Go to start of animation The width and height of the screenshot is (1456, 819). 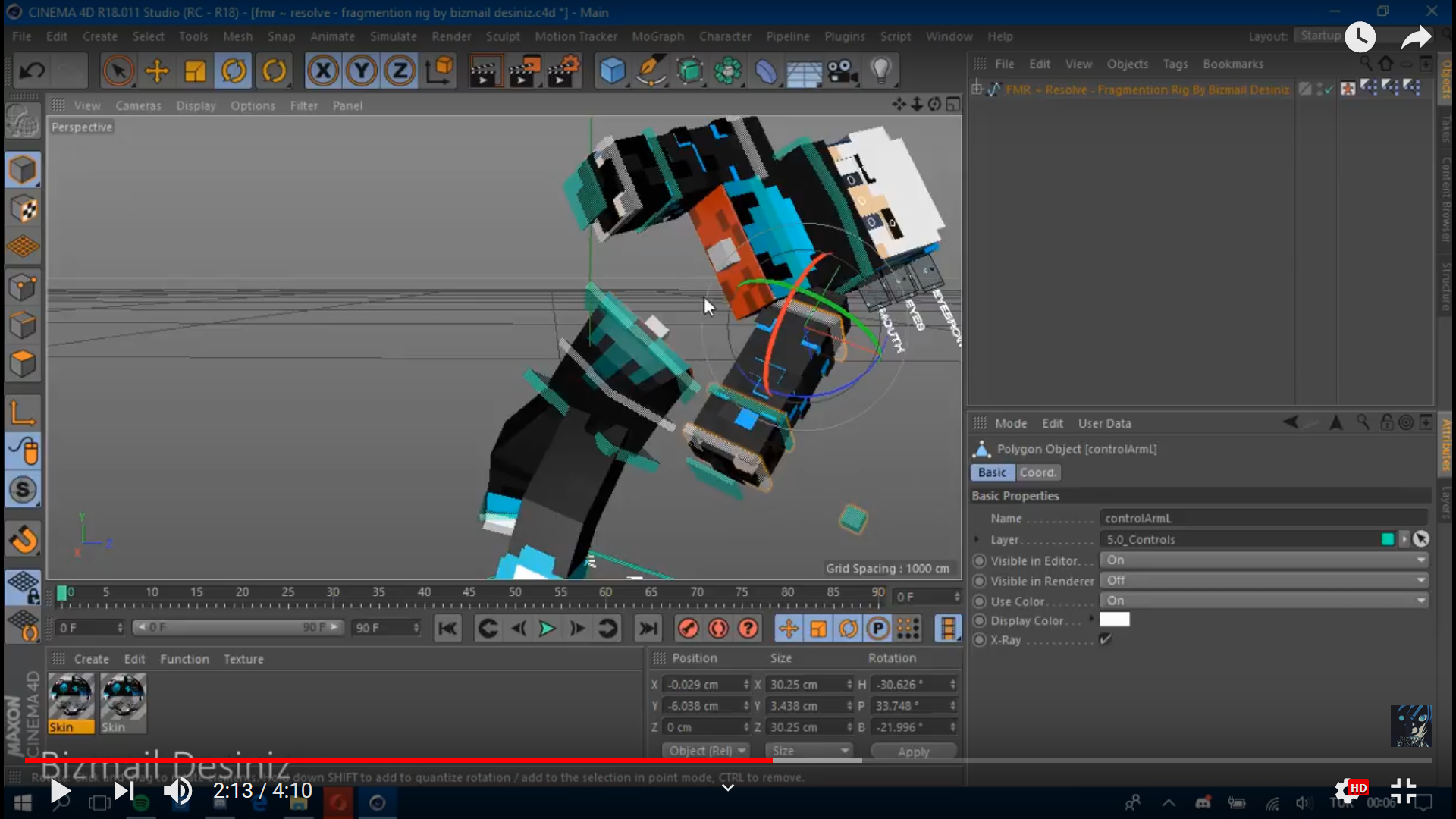point(447,629)
